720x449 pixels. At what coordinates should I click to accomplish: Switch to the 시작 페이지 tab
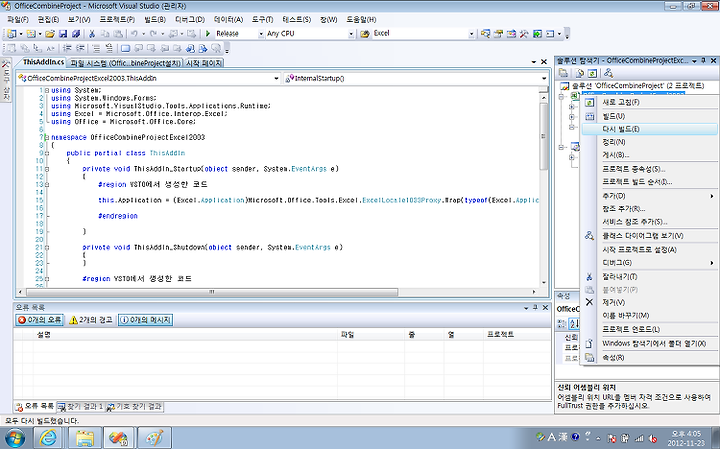pos(204,63)
